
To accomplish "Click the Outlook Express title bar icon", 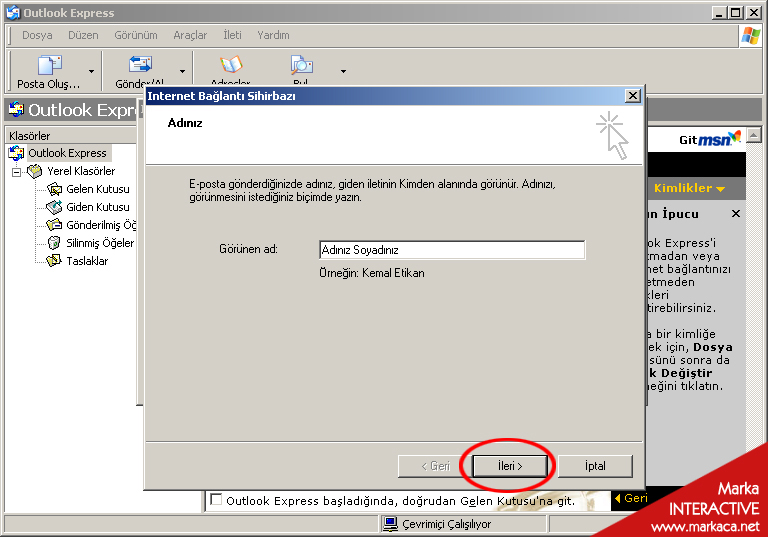I will 13,12.
